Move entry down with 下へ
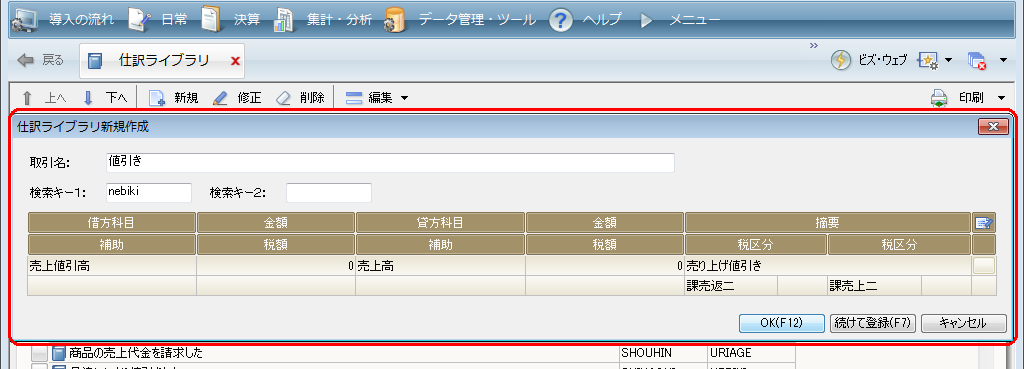Screen dimensions: 1024x369 tap(105, 99)
